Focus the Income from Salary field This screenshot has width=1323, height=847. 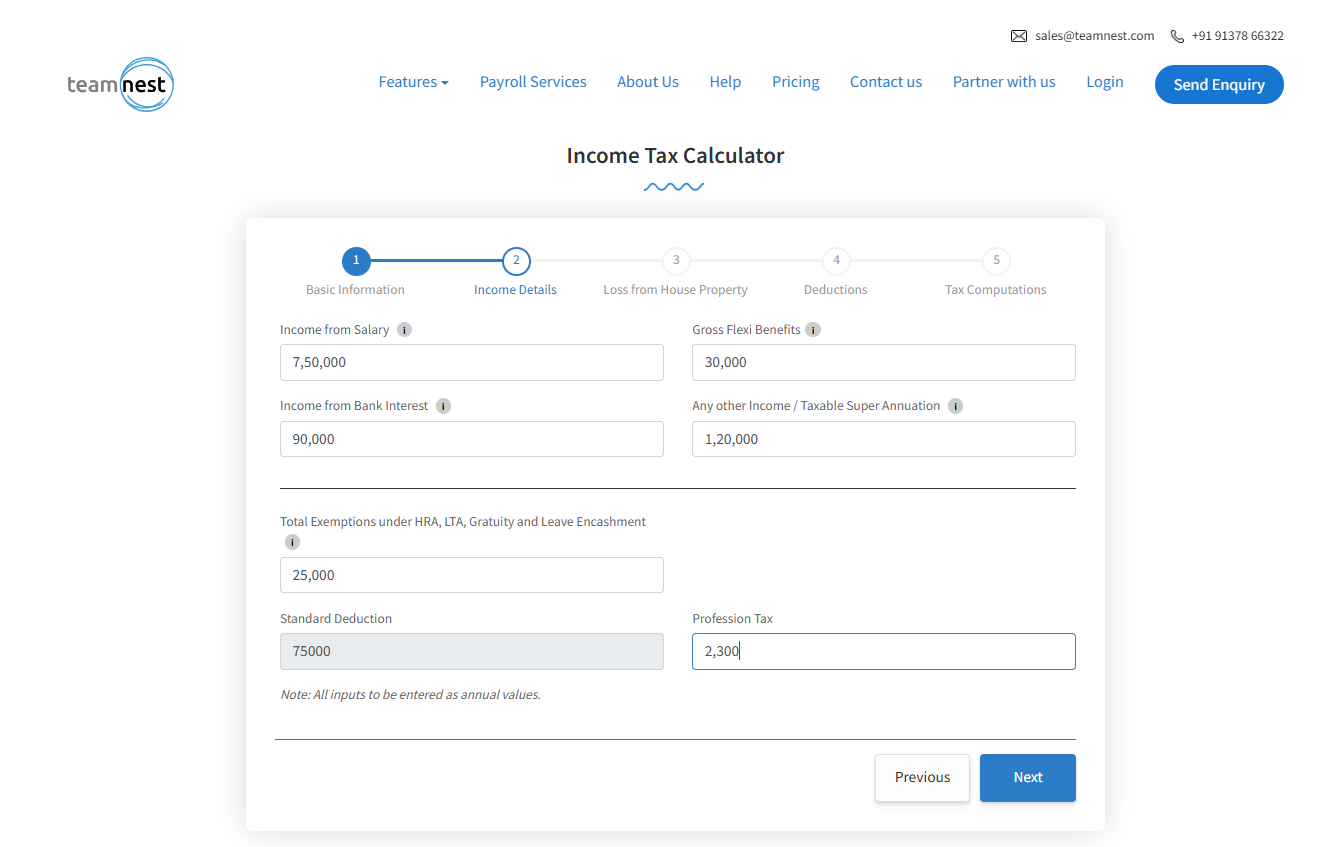[471, 362]
